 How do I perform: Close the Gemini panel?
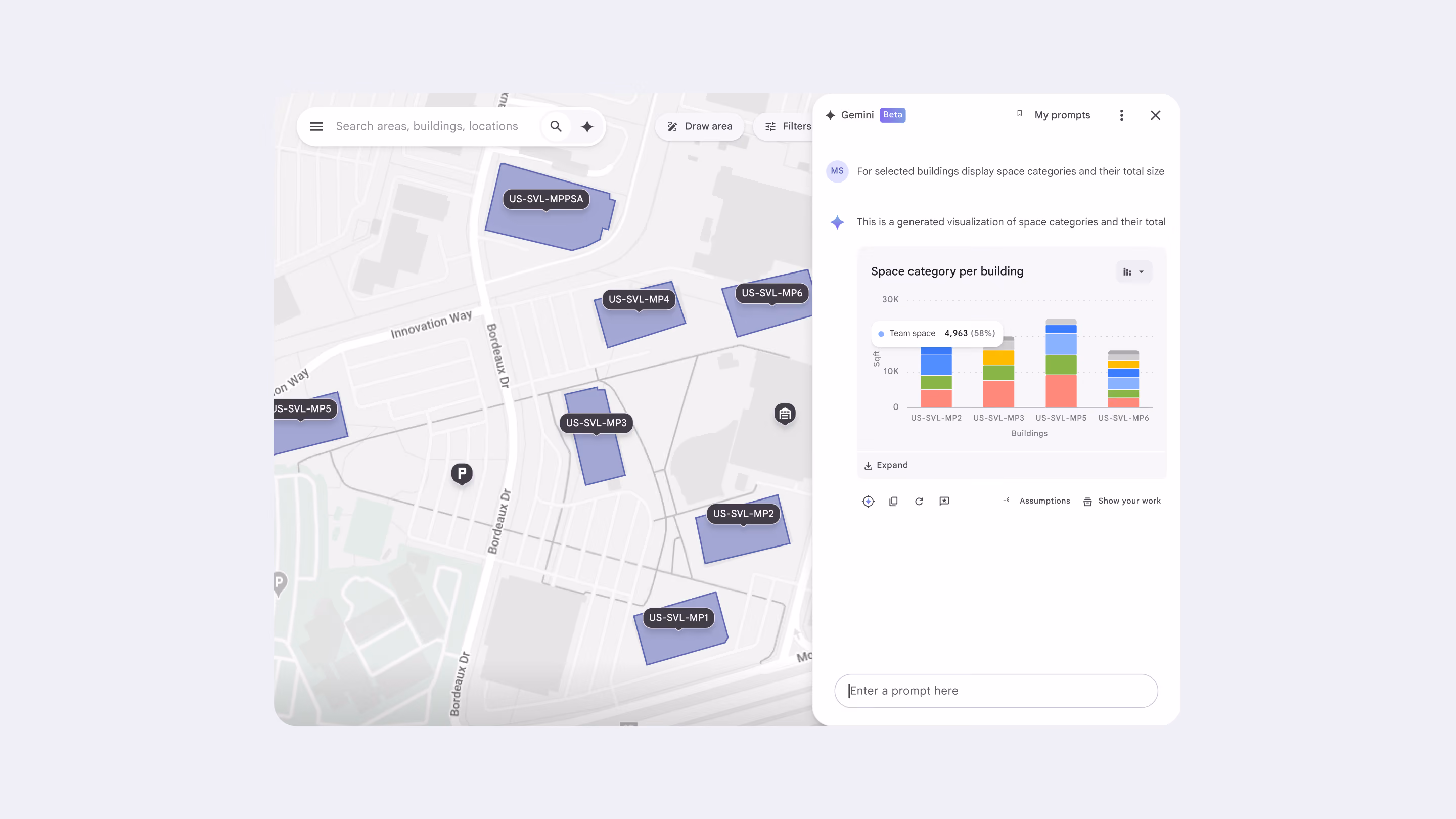1155,115
